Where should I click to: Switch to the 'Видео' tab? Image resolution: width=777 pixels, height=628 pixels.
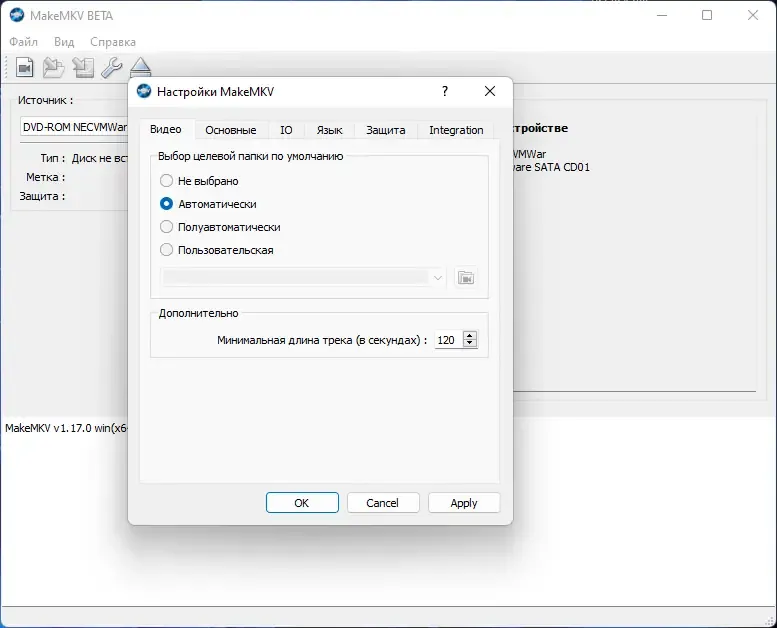166,129
